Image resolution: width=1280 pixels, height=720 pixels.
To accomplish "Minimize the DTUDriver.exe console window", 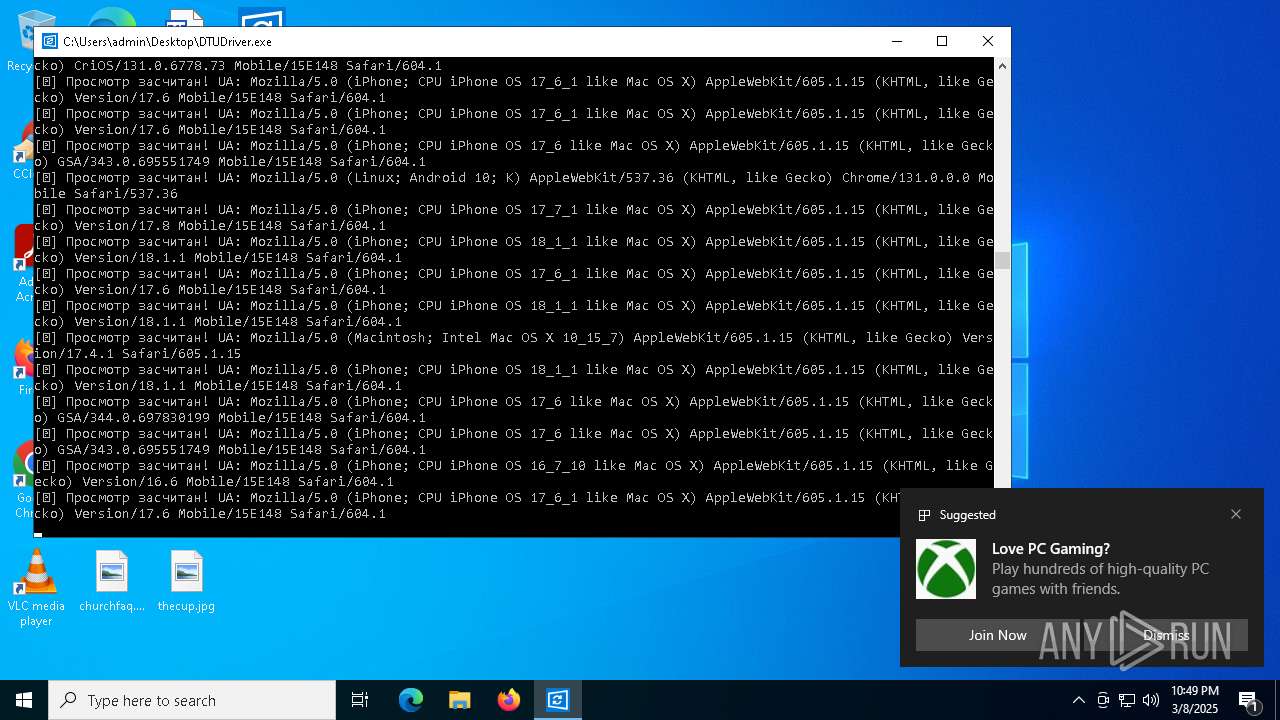I will tap(896, 41).
